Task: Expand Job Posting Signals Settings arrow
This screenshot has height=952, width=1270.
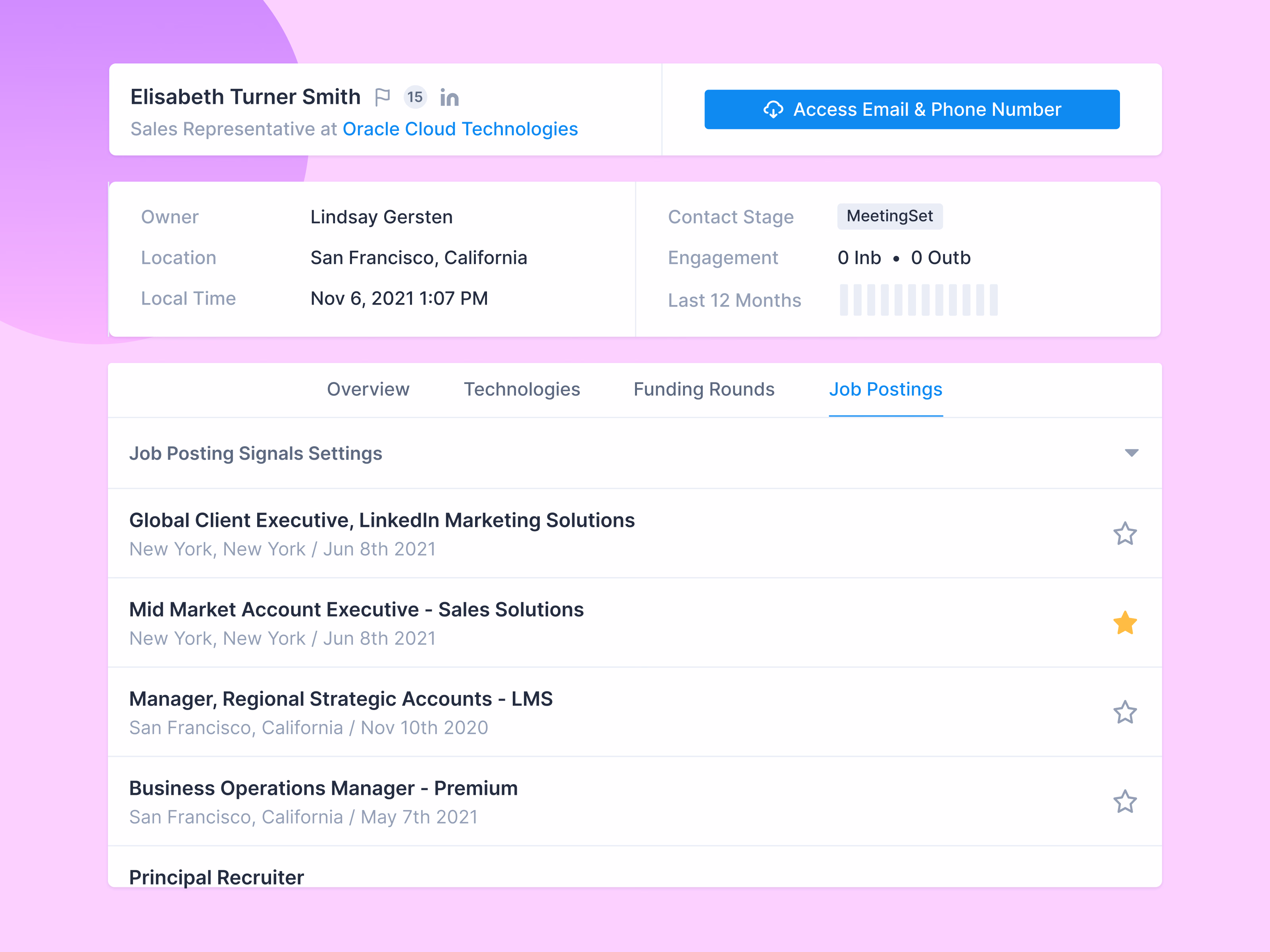Action: pyautogui.click(x=1131, y=453)
